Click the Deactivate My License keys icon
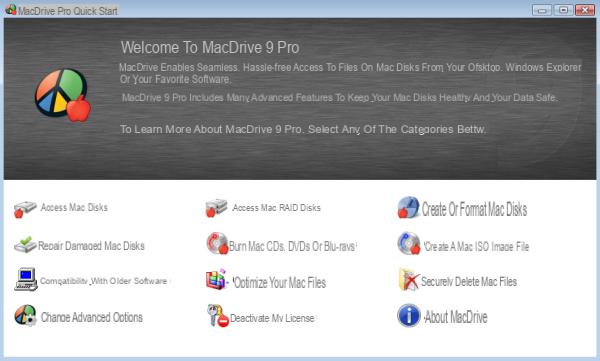Screen dimensions: 600x361 [217, 315]
